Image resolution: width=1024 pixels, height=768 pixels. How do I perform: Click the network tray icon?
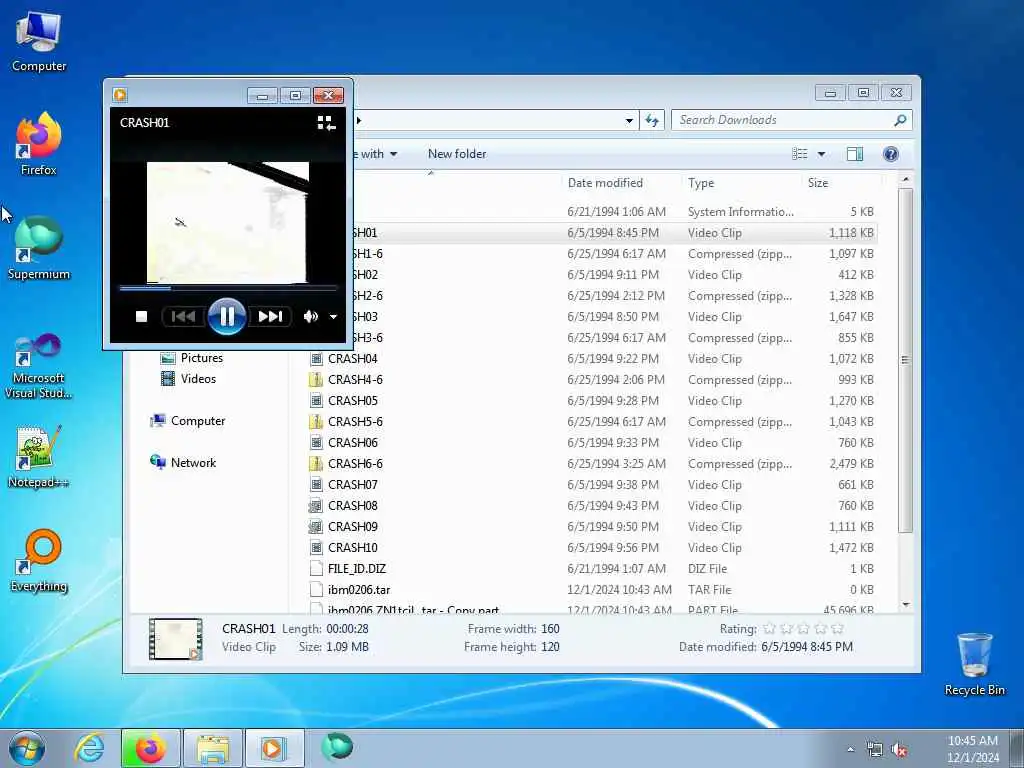click(874, 750)
